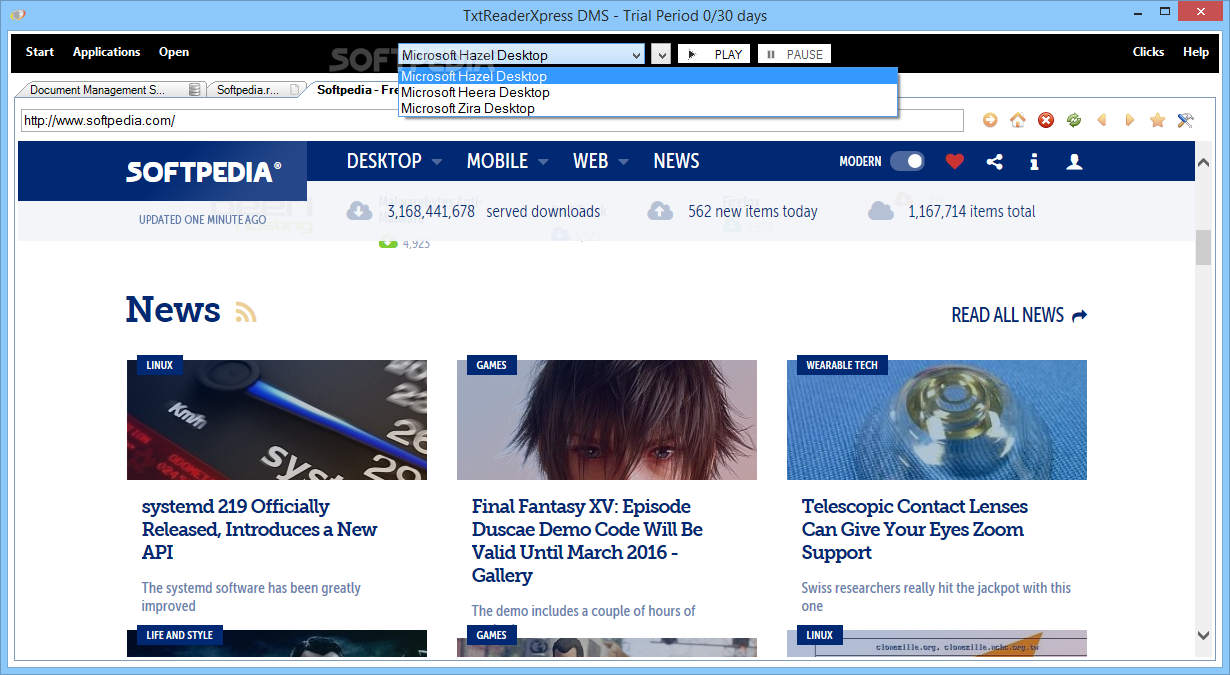Click '3,168,441,678 served downloads' text

493,212
